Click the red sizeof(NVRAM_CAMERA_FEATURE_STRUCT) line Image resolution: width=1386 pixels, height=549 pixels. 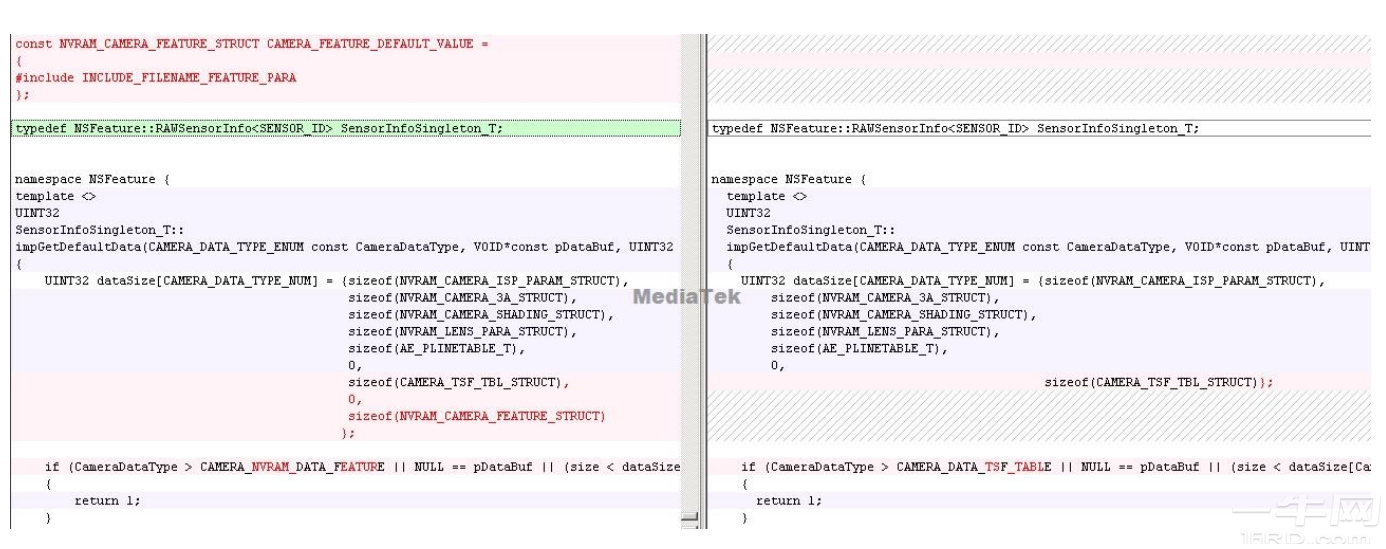[x=476, y=416]
